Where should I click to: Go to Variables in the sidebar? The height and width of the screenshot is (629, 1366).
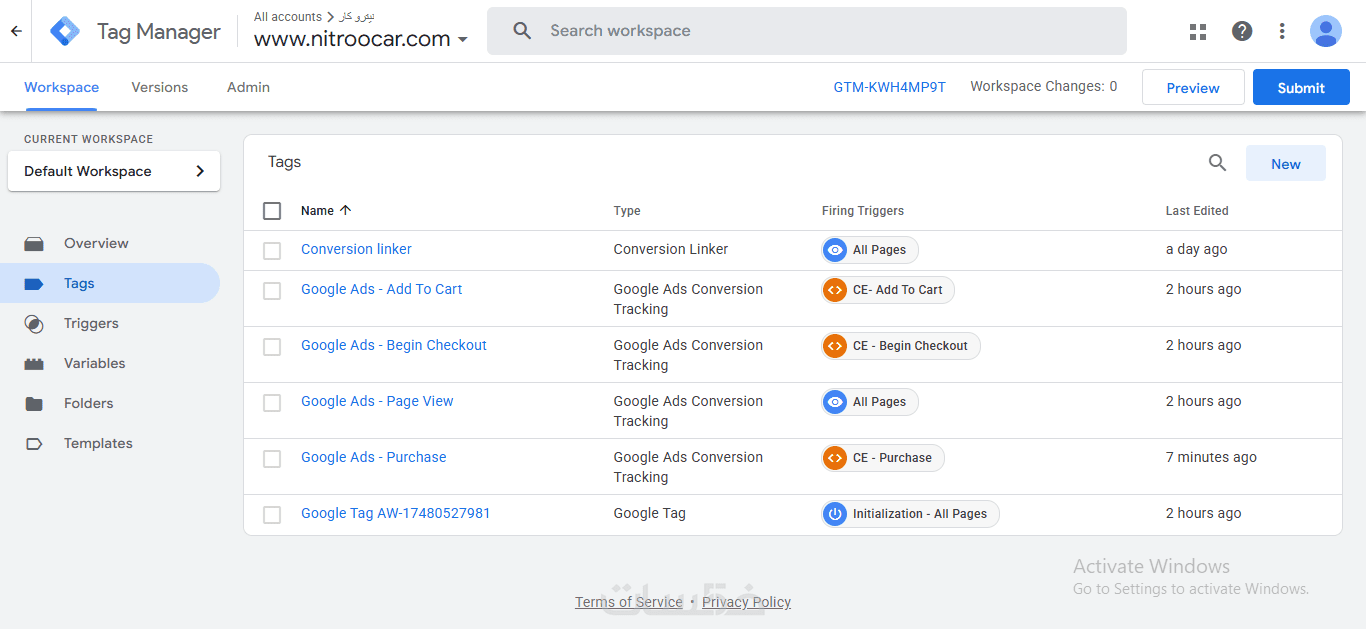94,363
